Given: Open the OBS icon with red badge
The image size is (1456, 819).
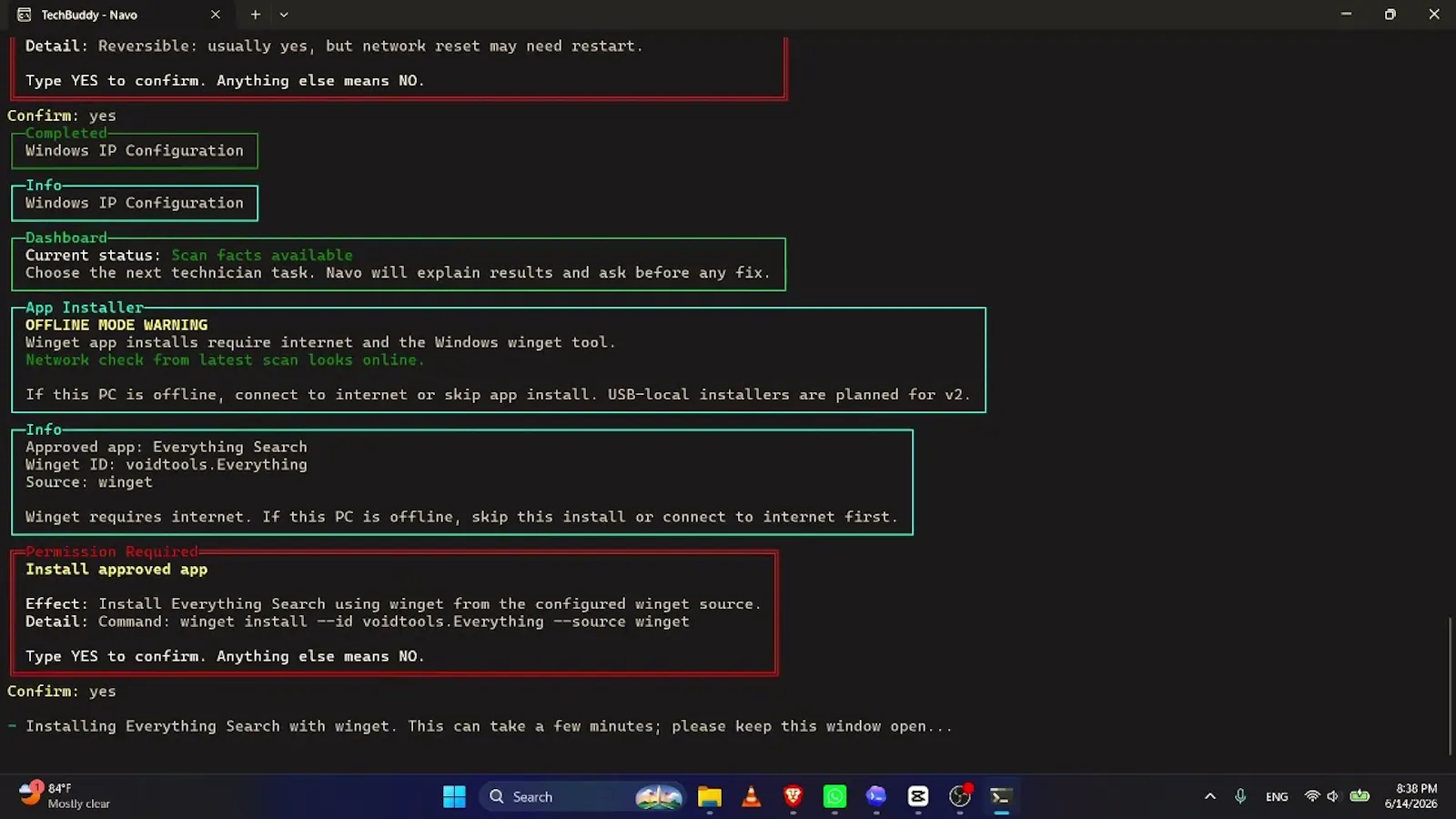Looking at the screenshot, I should point(960,796).
